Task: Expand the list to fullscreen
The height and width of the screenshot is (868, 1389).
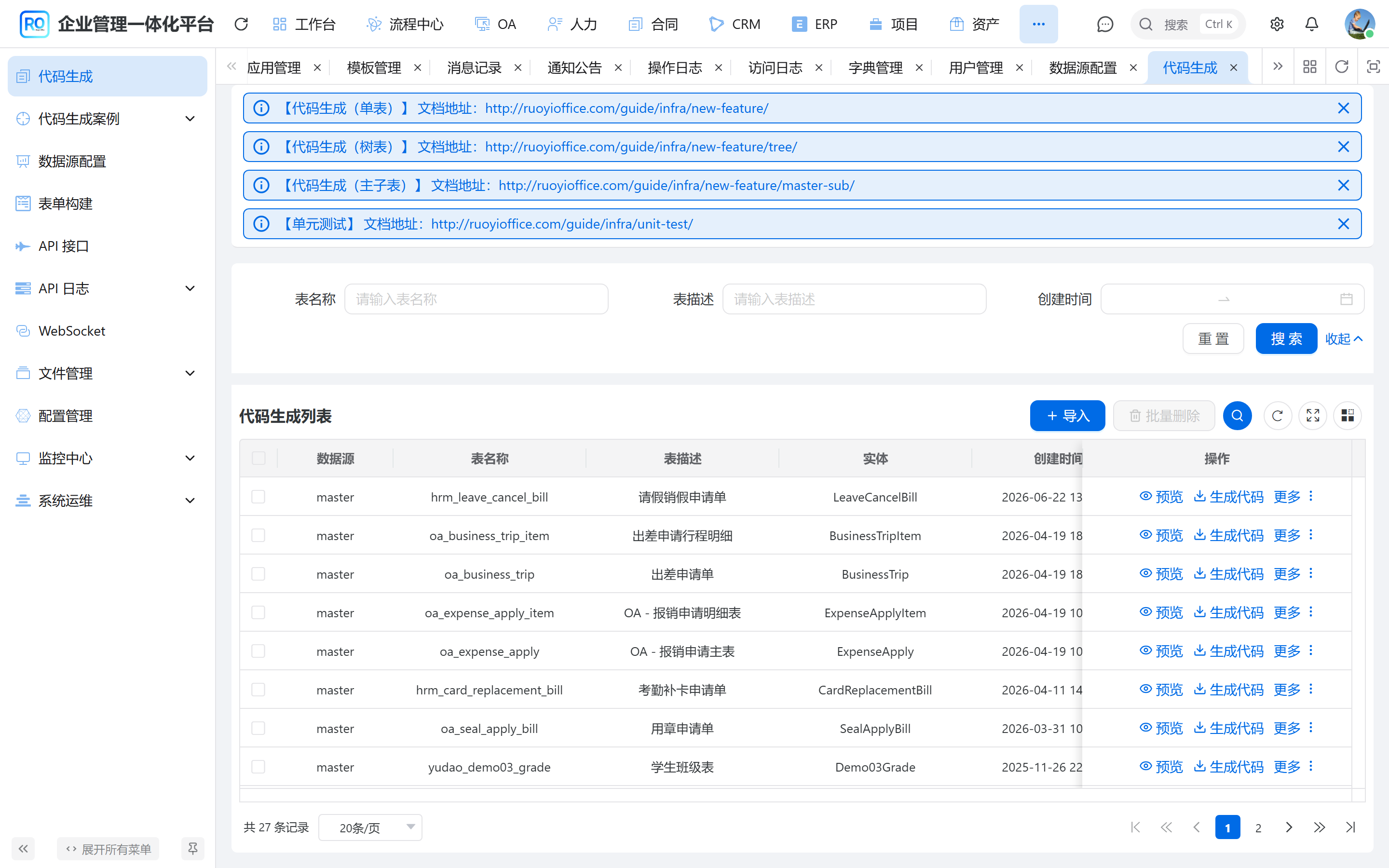Action: 1313,416
